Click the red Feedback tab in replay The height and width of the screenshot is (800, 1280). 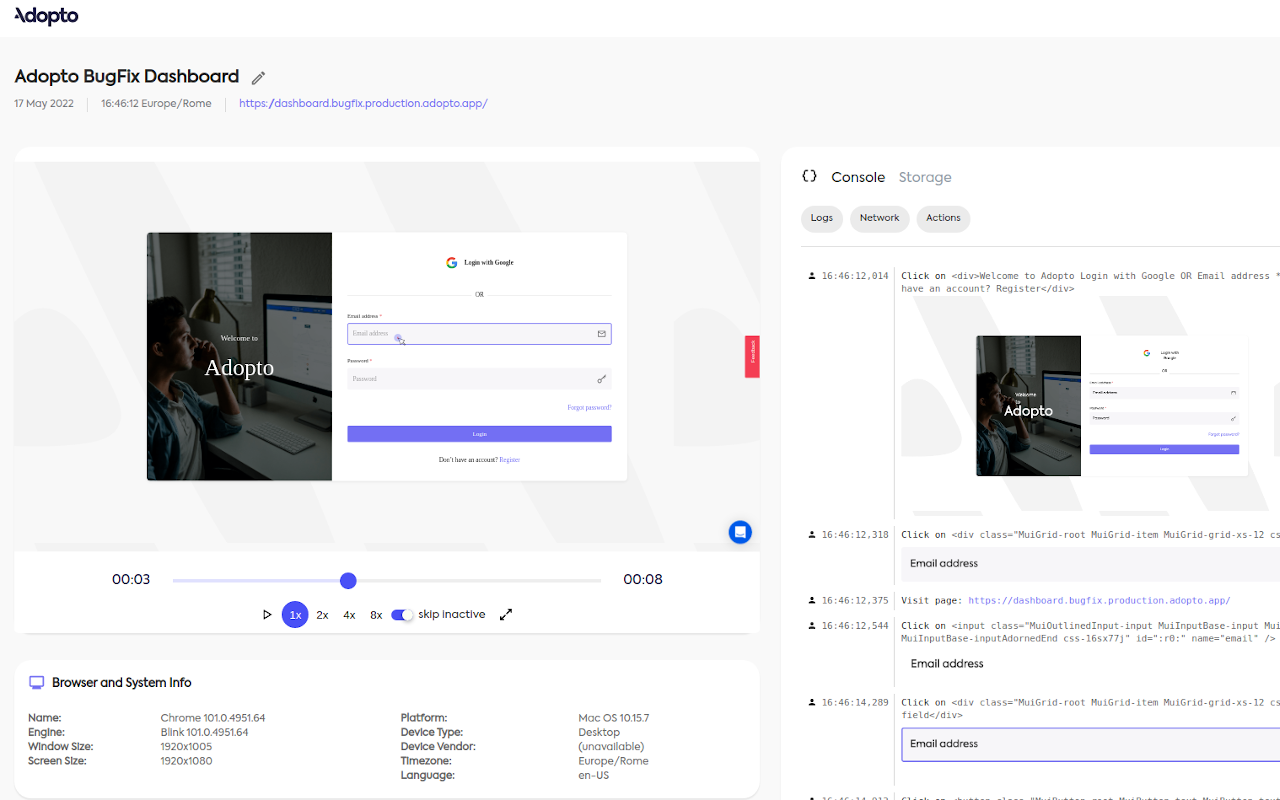752,356
